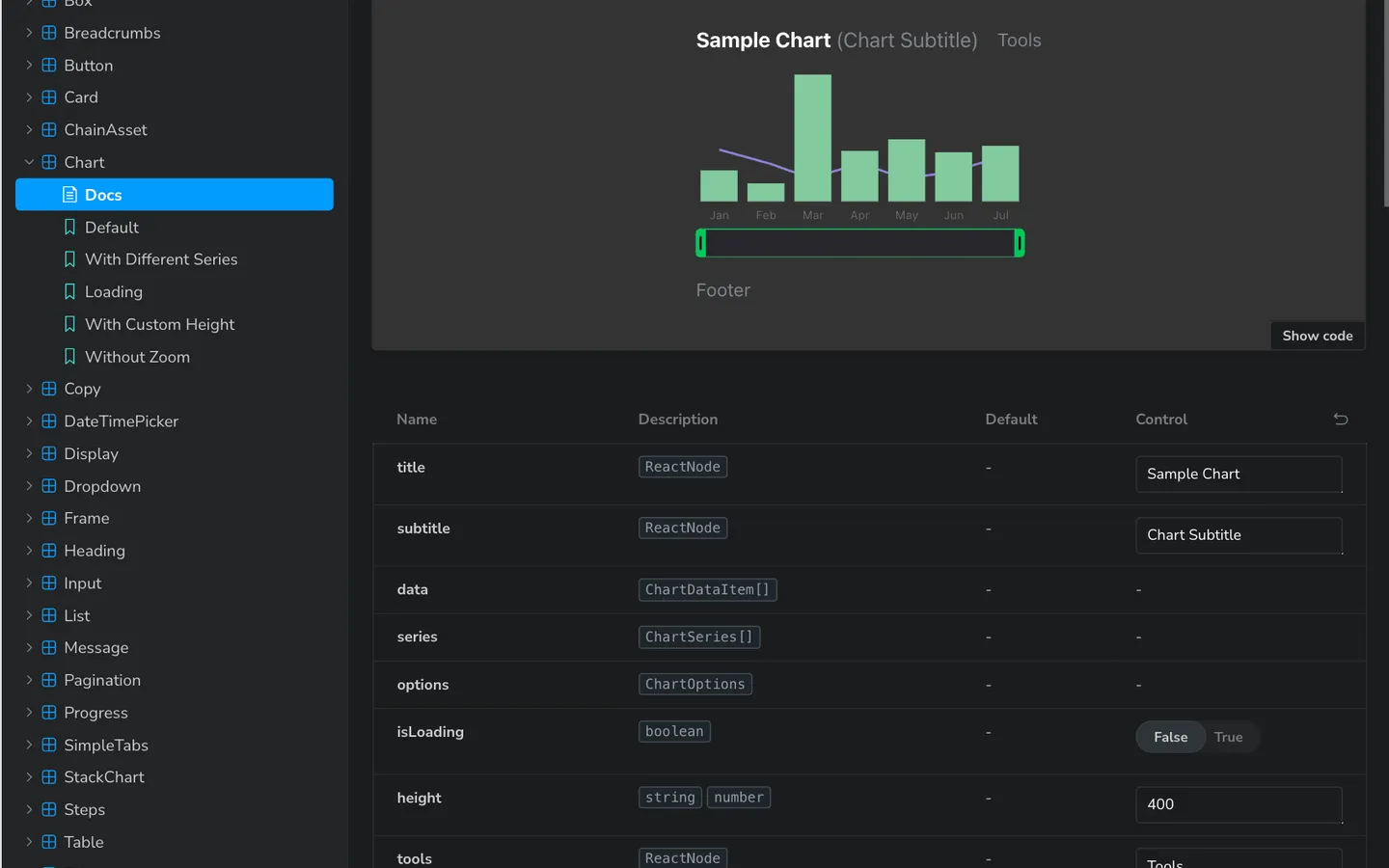
Task: Click the Steps component label
Action: pyautogui.click(x=85, y=810)
